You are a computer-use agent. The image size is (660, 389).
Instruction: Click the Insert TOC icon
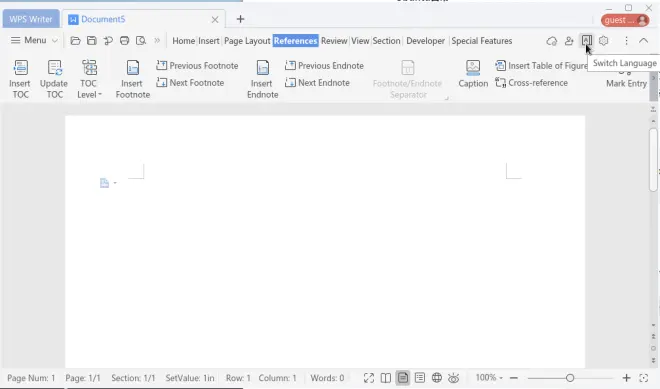click(x=20, y=68)
